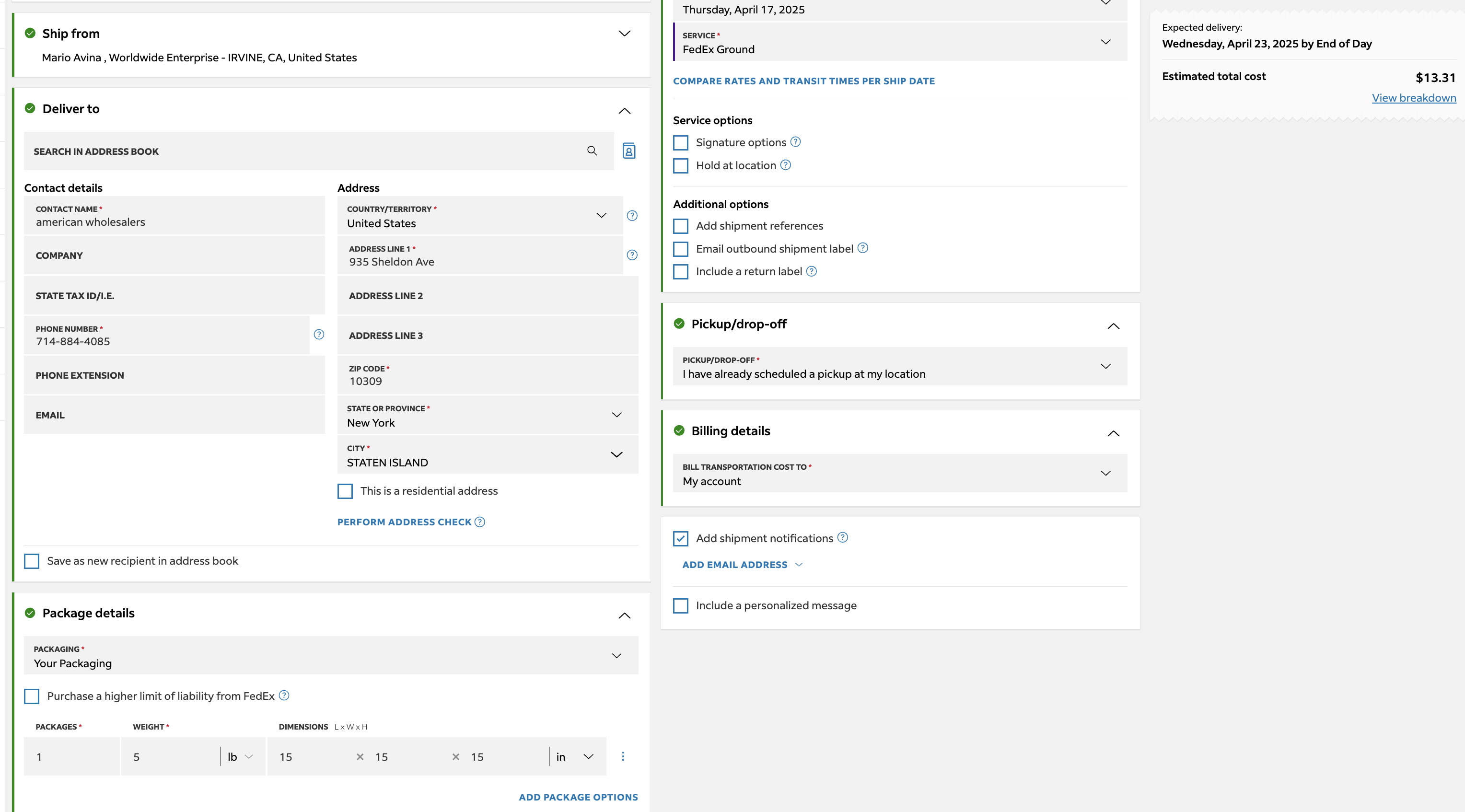The image size is (1465, 812).
Task: Open Bill transportation cost to dropdown
Action: tap(900, 474)
